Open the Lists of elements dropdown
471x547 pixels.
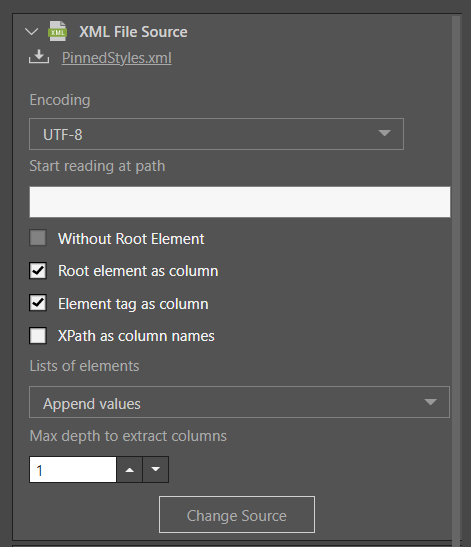[239, 402]
